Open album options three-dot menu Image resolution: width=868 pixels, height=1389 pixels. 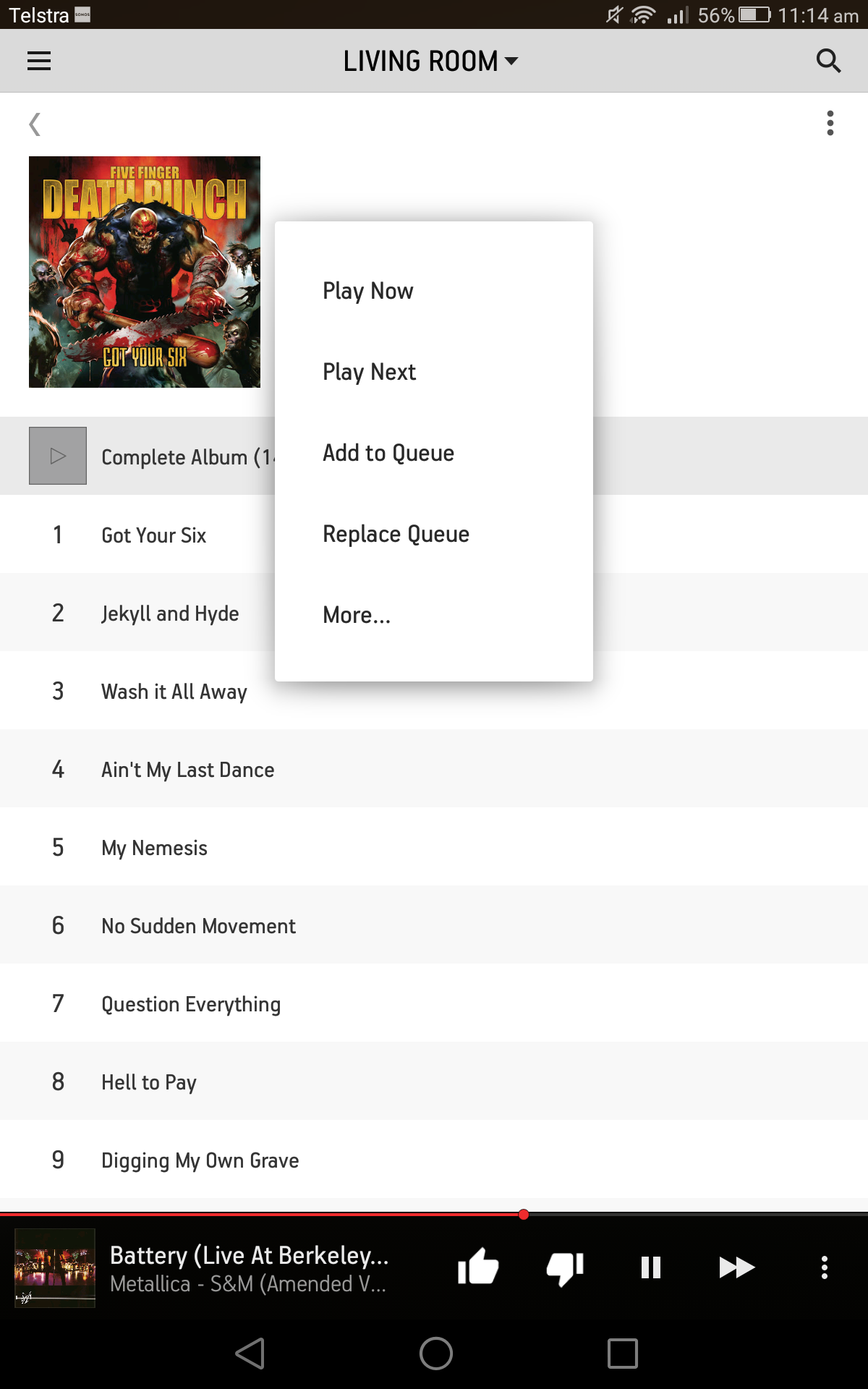pyautogui.click(x=830, y=123)
